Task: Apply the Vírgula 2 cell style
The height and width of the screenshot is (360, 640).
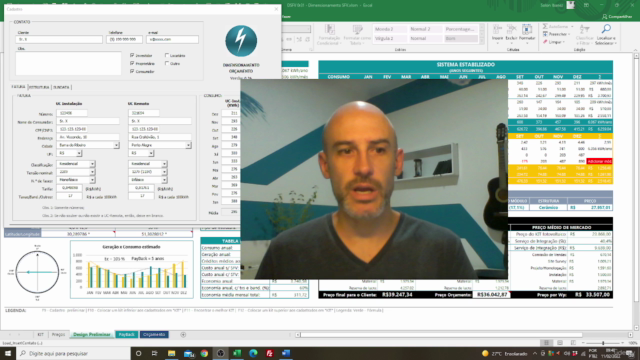Action: 389,38
